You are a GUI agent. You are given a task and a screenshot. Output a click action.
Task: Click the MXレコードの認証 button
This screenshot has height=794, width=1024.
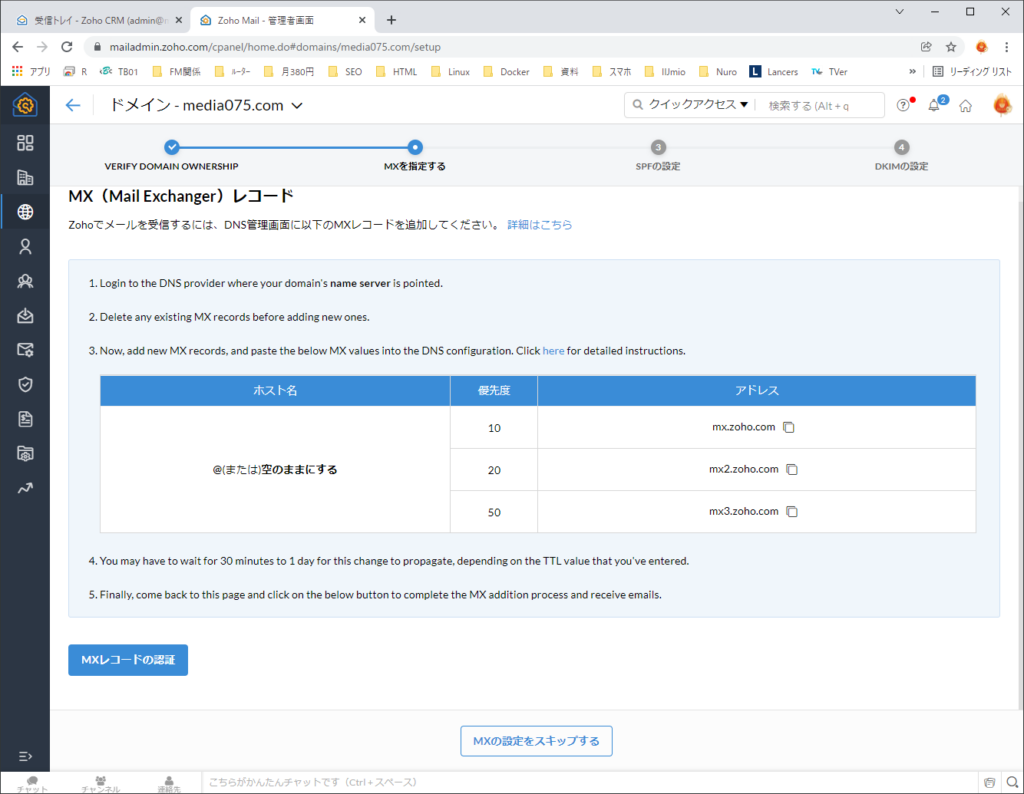tap(128, 660)
